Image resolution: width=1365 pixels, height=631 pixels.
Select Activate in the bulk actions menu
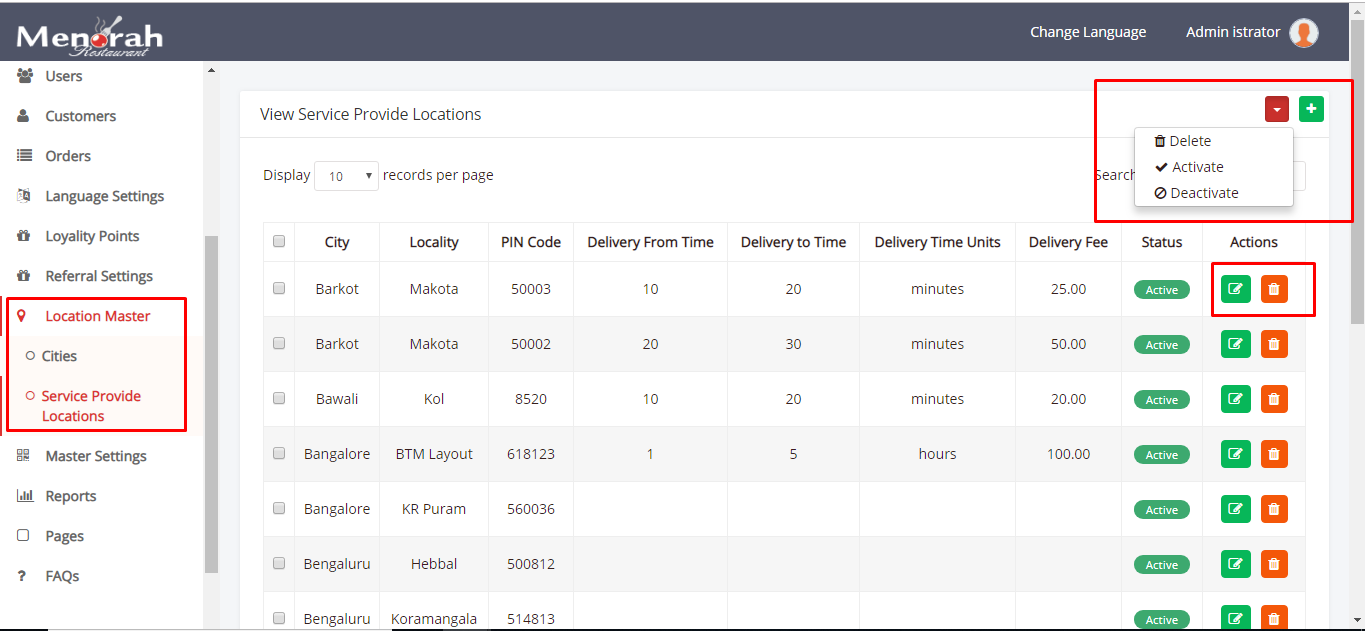(1197, 167)
